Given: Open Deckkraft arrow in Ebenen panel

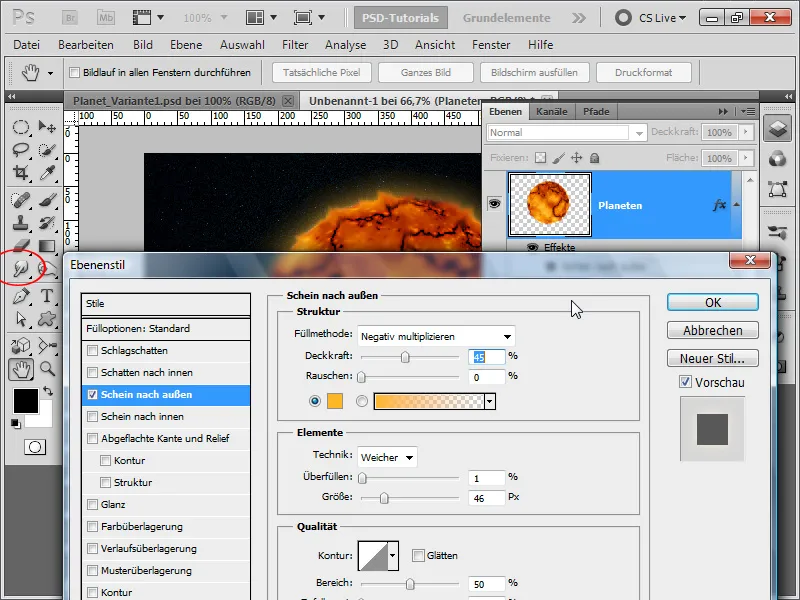Looking at the screenshot, I should [745, 132].
